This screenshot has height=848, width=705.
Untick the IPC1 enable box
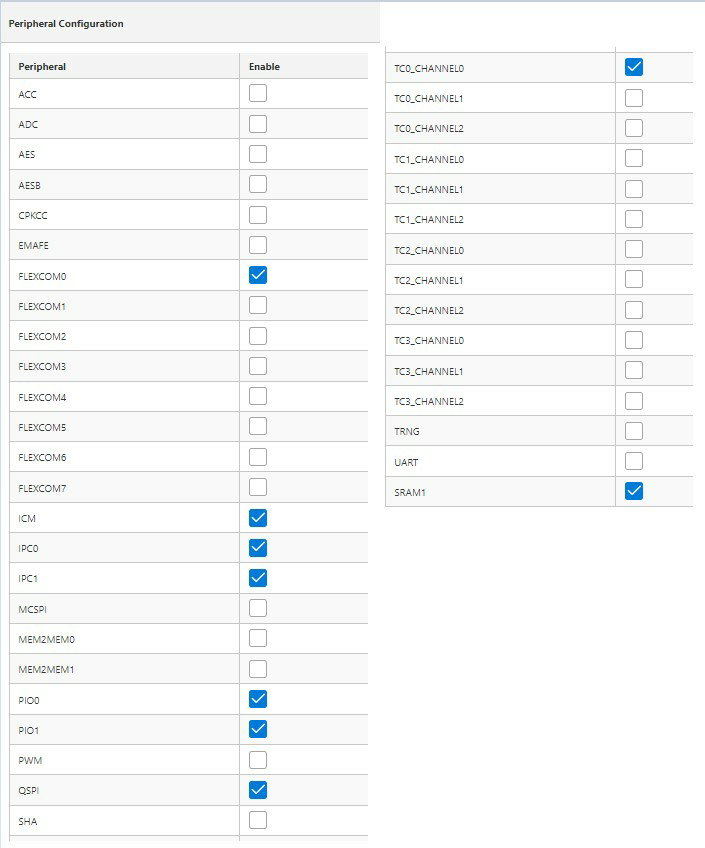258,578
